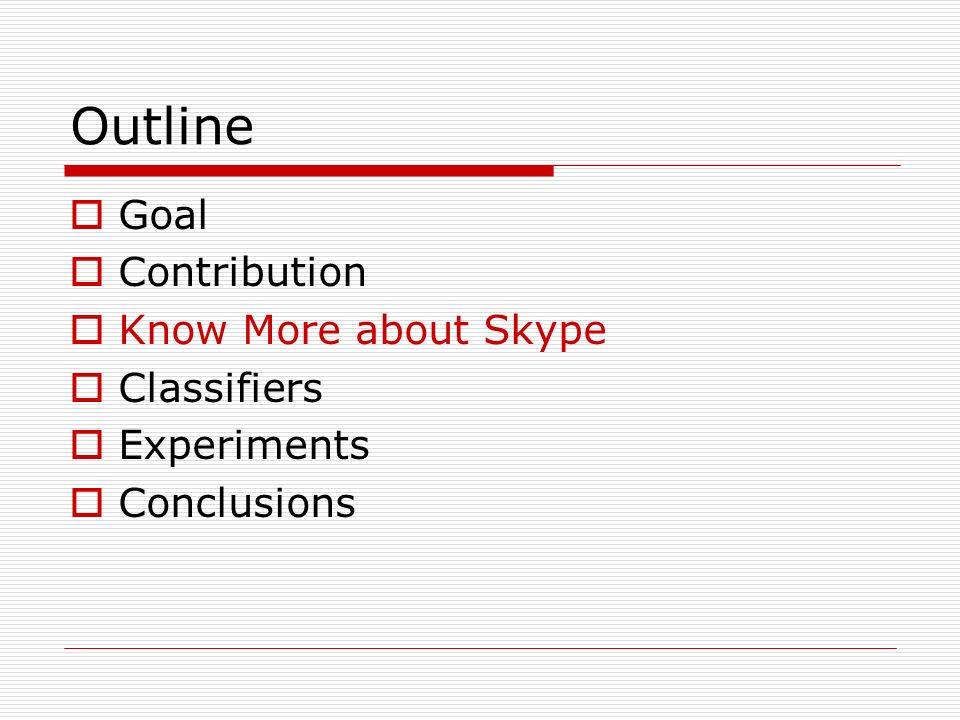Viewport: 960px width, 720px height.
Task: Click the word about in the red item
Action: pos(412,329)
